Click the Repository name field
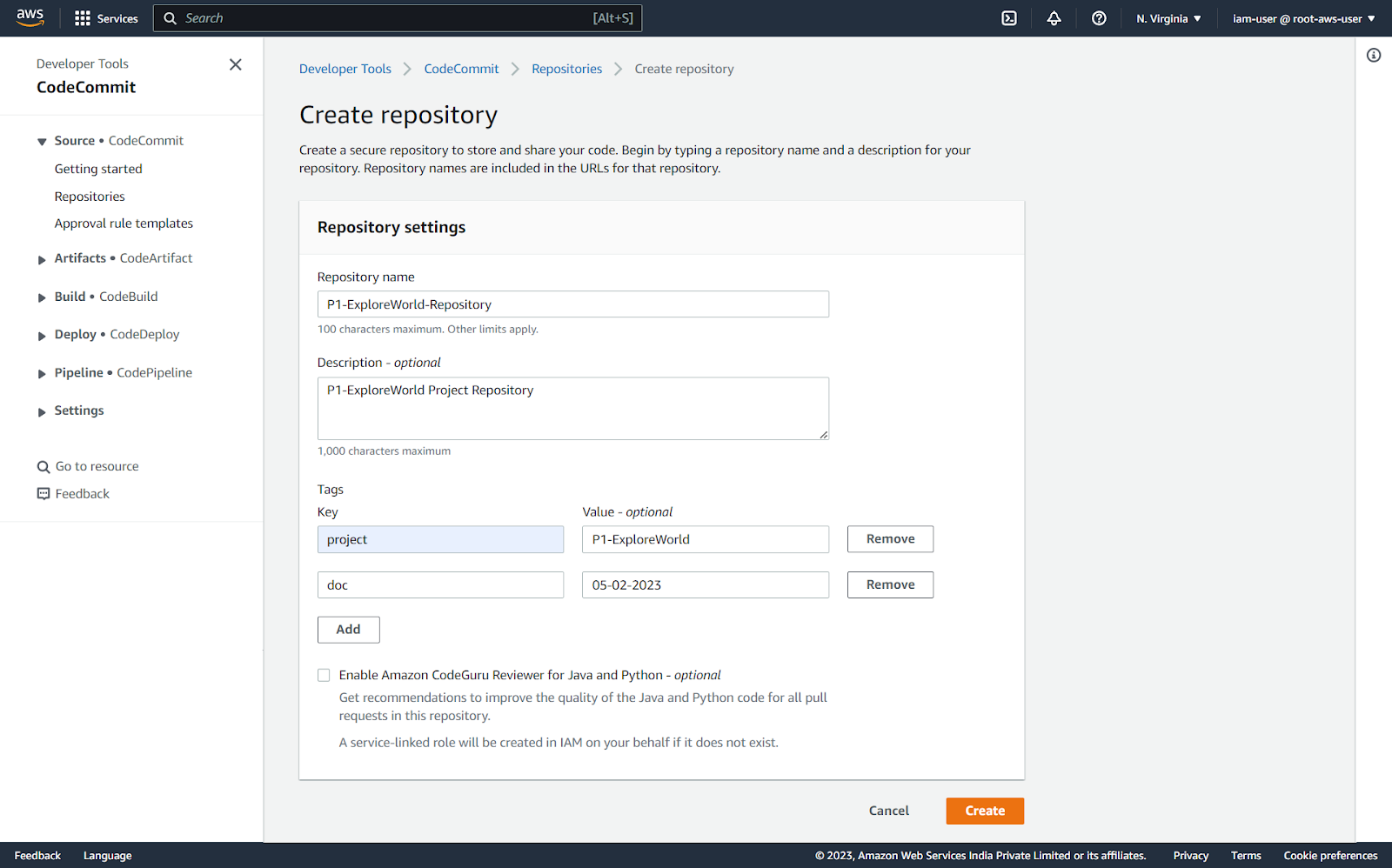This screenshot has height=868, width=1392. pos(572,304)
